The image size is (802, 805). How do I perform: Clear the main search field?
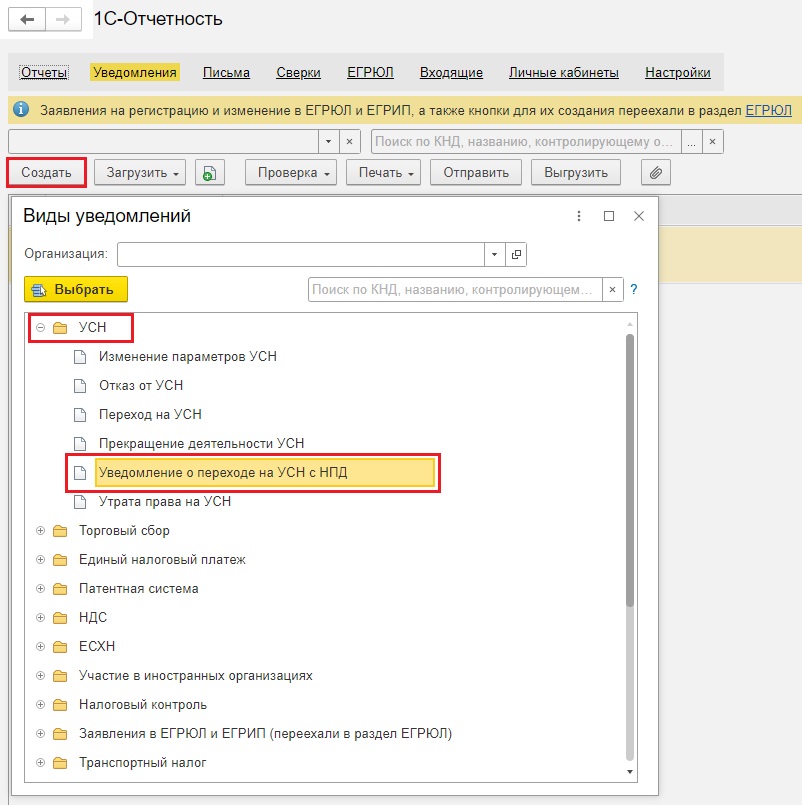[x=713, y=142]
